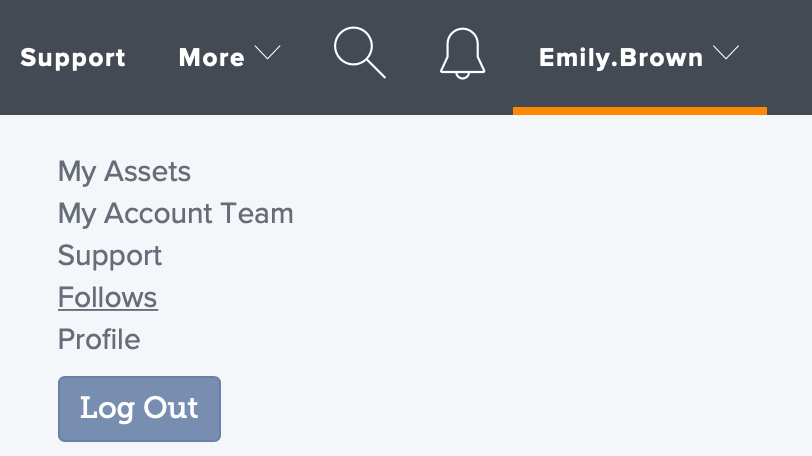Open the More navigation label

coord(211,57)
